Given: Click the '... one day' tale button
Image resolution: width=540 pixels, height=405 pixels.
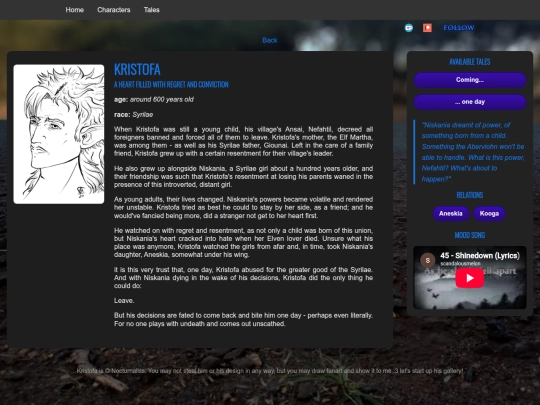Looking at the screenshot, I should pos(470,102).
